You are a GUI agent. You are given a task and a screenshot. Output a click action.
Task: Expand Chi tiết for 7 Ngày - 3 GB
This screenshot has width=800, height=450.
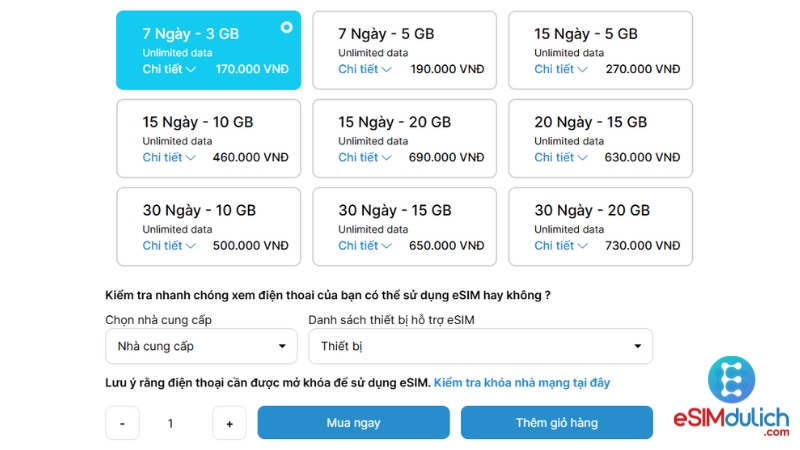tap(169, 69)
